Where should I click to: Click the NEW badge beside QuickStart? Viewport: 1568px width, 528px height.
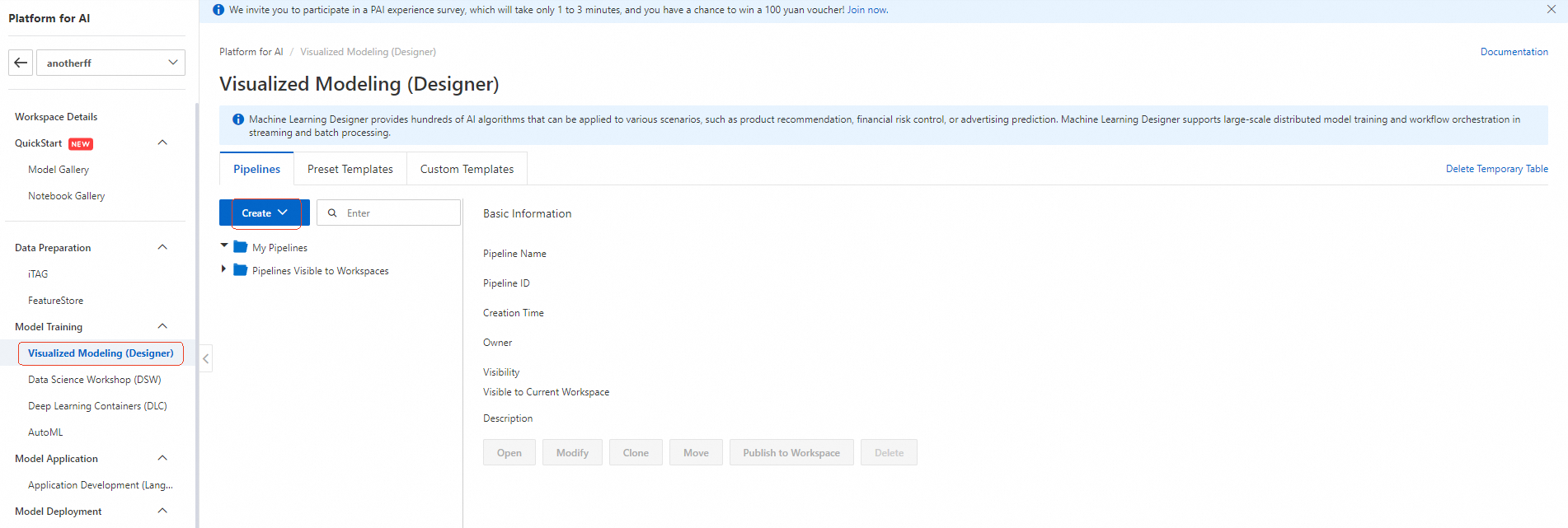(x=81, y=143)
